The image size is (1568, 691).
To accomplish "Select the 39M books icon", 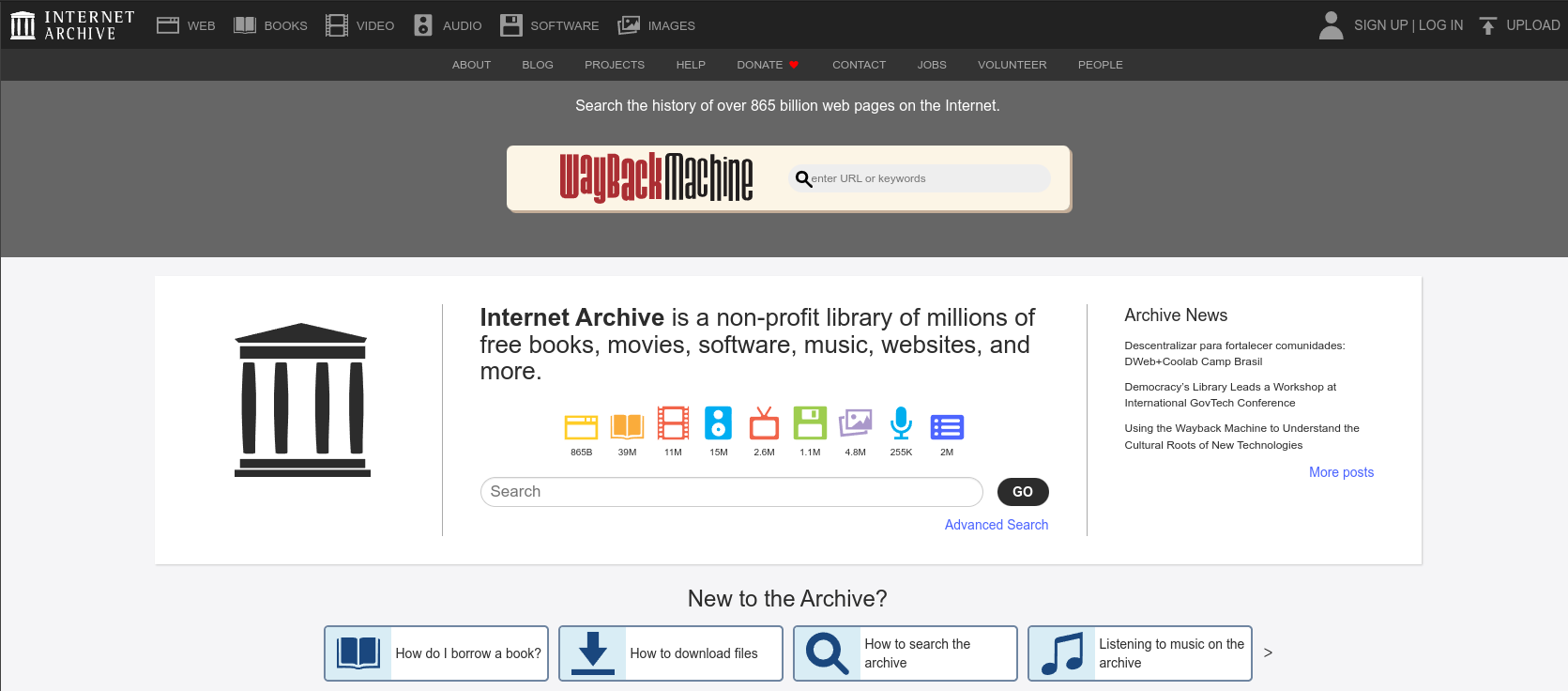I will (627, 426).
